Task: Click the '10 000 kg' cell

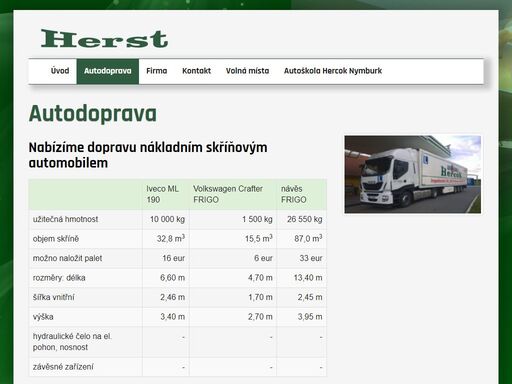Action: (166, 219)
